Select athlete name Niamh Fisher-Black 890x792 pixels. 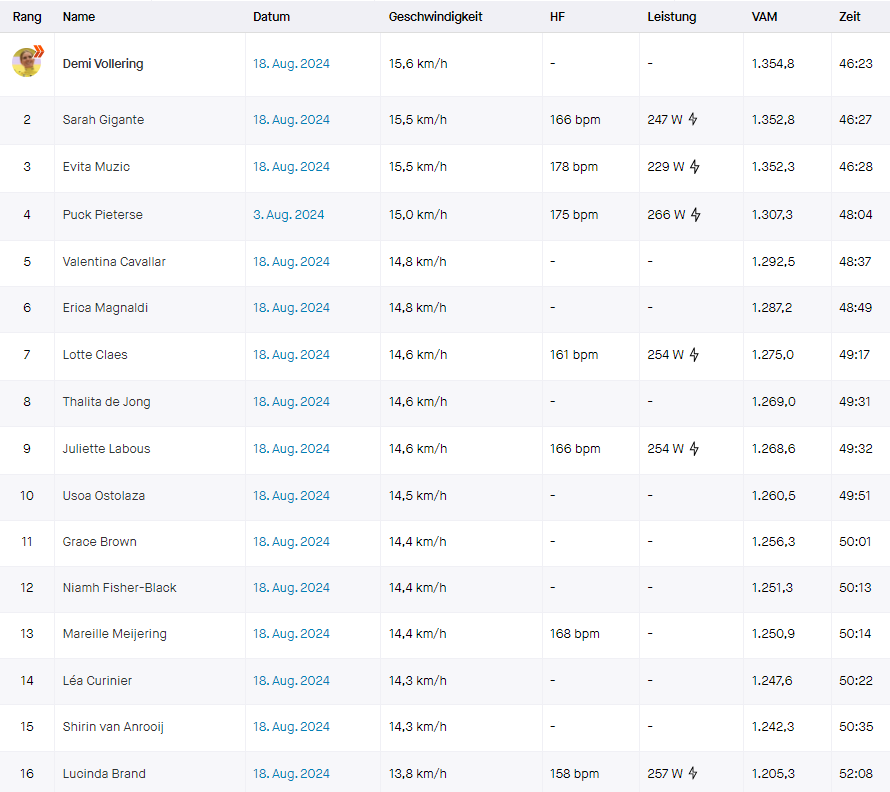tap(119, 588)
